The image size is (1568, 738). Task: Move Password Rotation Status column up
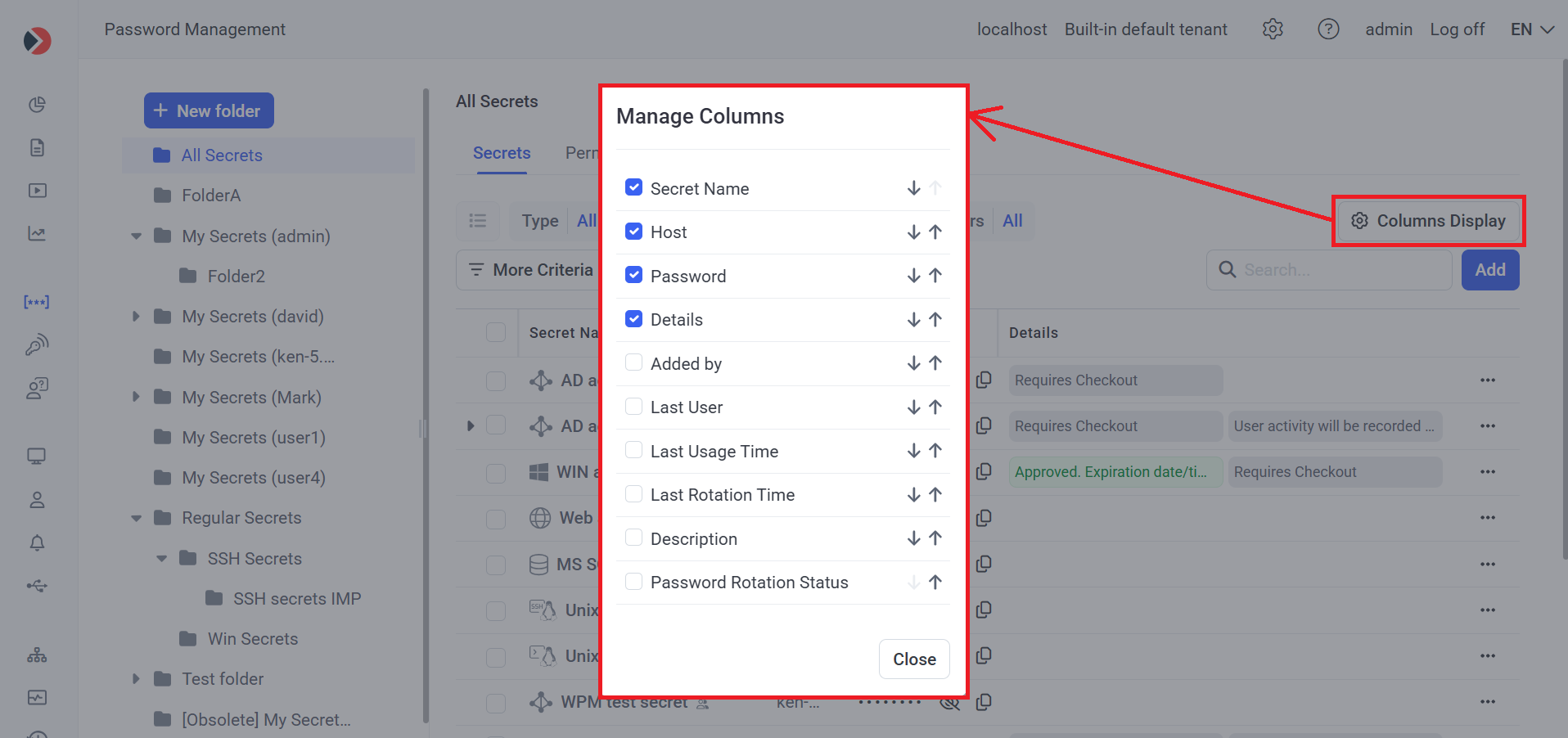[935, 583]
